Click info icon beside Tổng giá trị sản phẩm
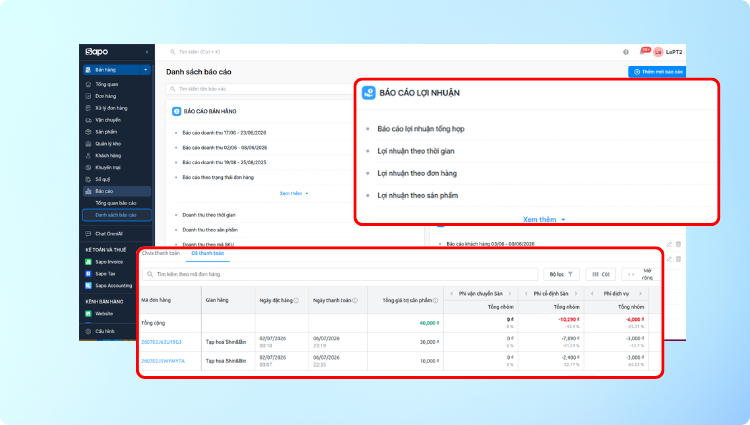This screenshot has height=425, width=750. [435, 301]
